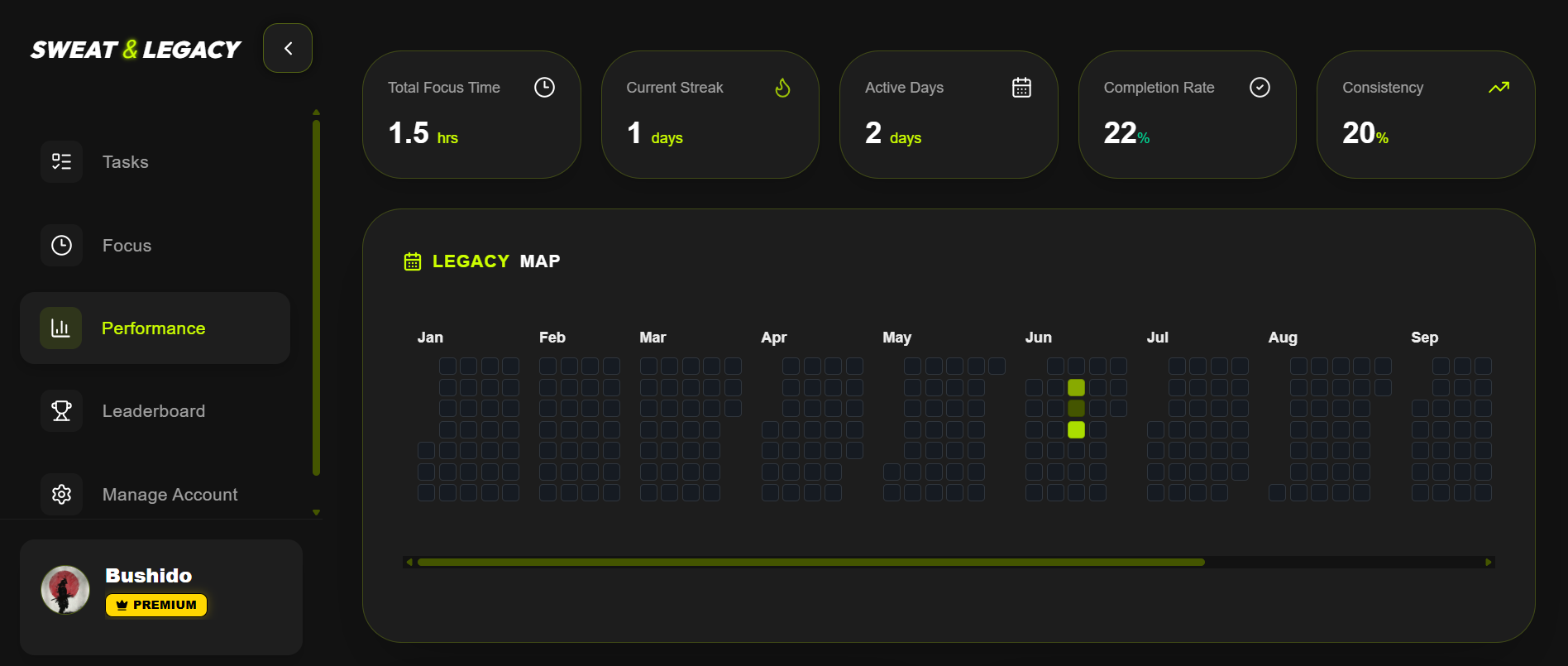Click the sidebar scroll up arrow
Screen dimensions: 1568x666
[316, 112]
